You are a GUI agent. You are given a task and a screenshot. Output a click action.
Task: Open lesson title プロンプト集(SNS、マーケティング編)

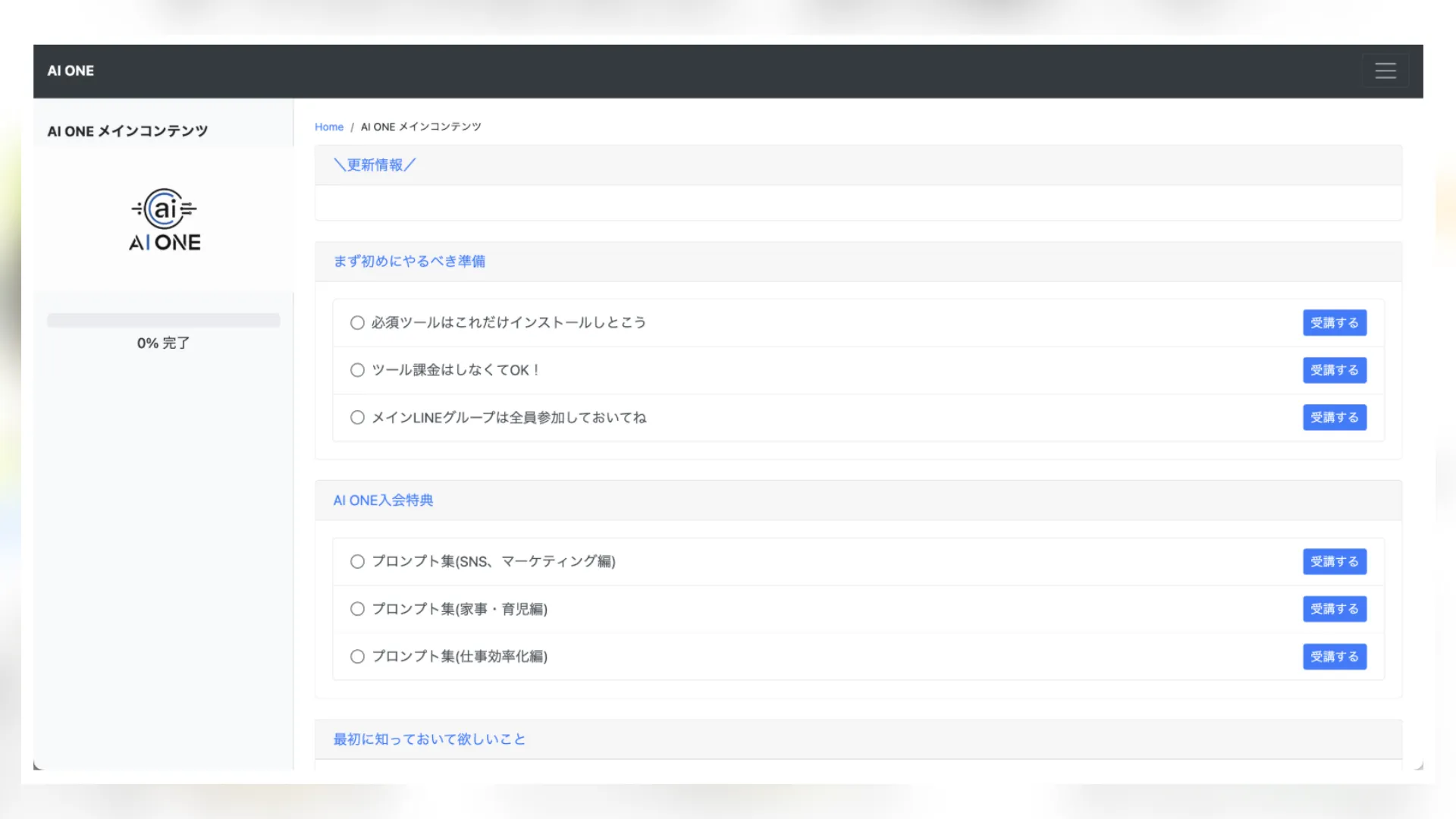(494, 561)
